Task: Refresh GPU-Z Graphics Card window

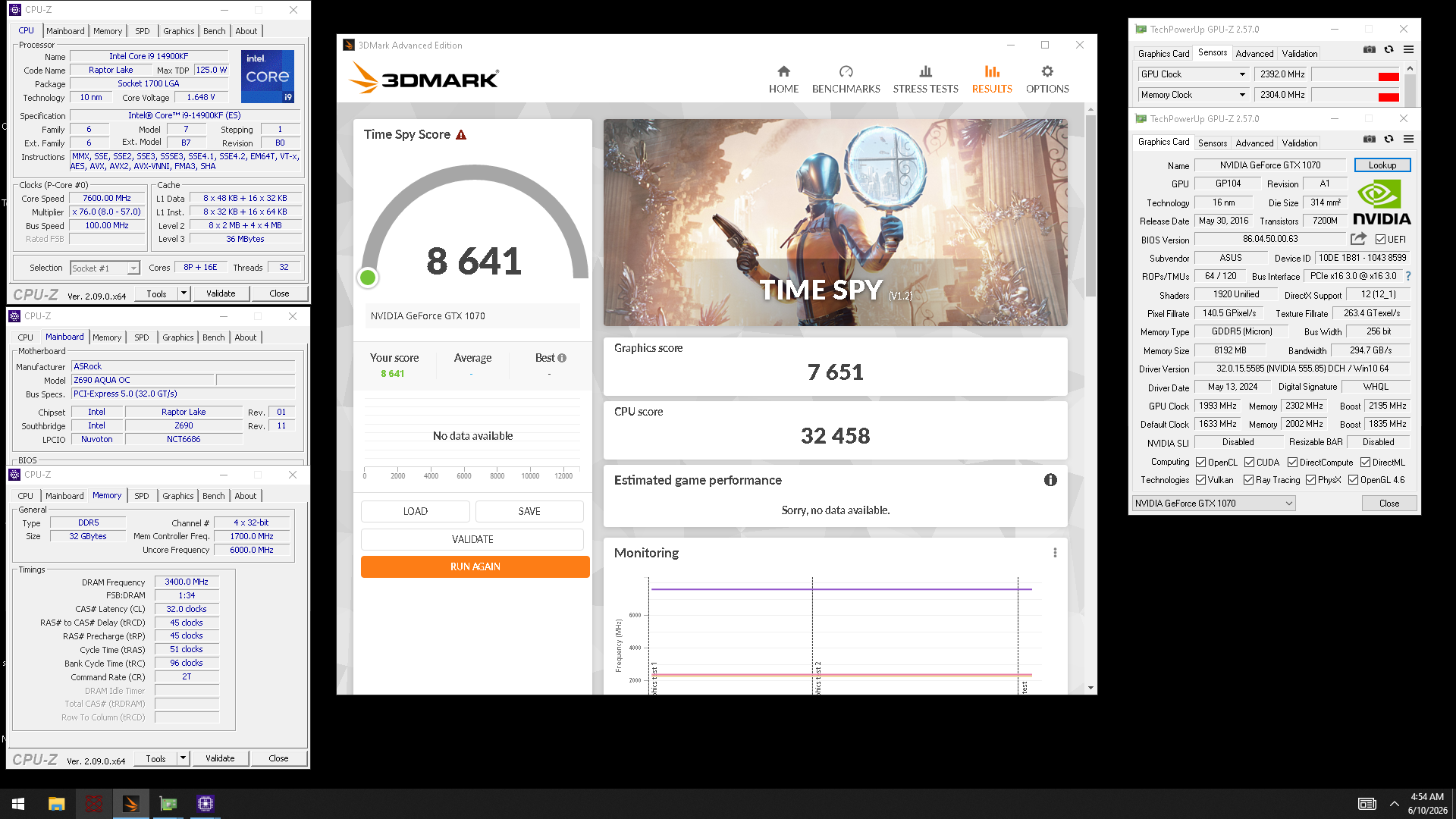Action: pos(1389,140)
